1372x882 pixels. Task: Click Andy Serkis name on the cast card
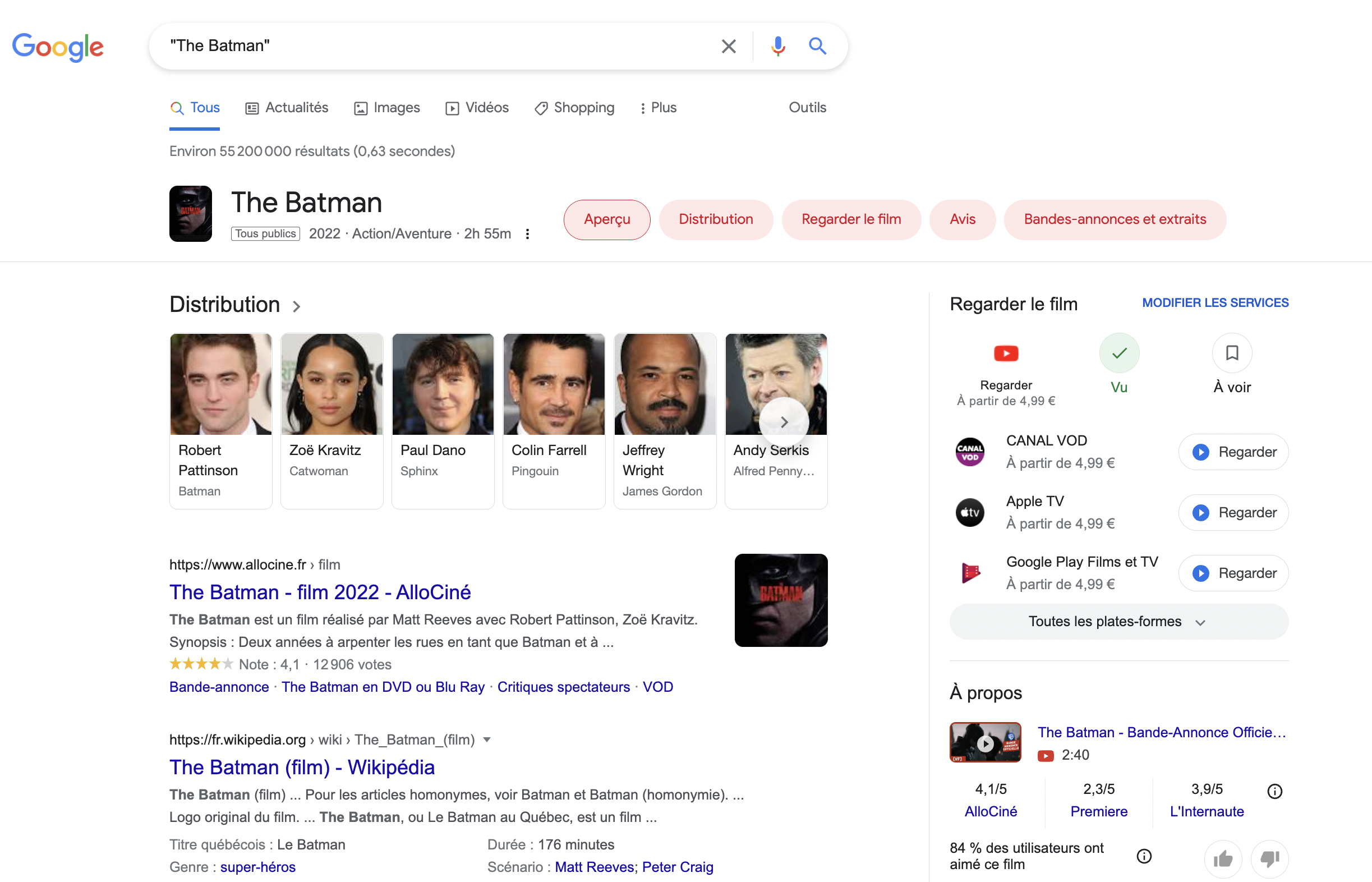point(771,450)
